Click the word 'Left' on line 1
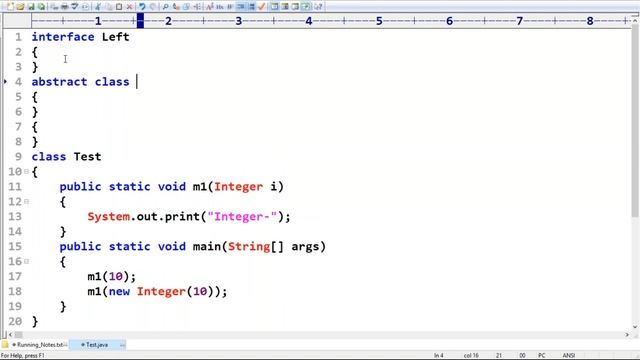 click(x=116, y=37)
